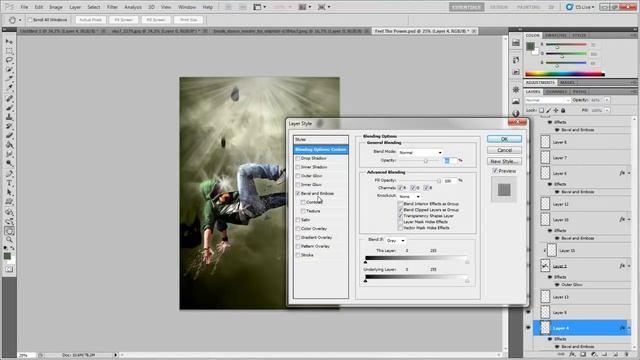Click the Lock position icon
640x360 pixels.
[x=556, y=111]
